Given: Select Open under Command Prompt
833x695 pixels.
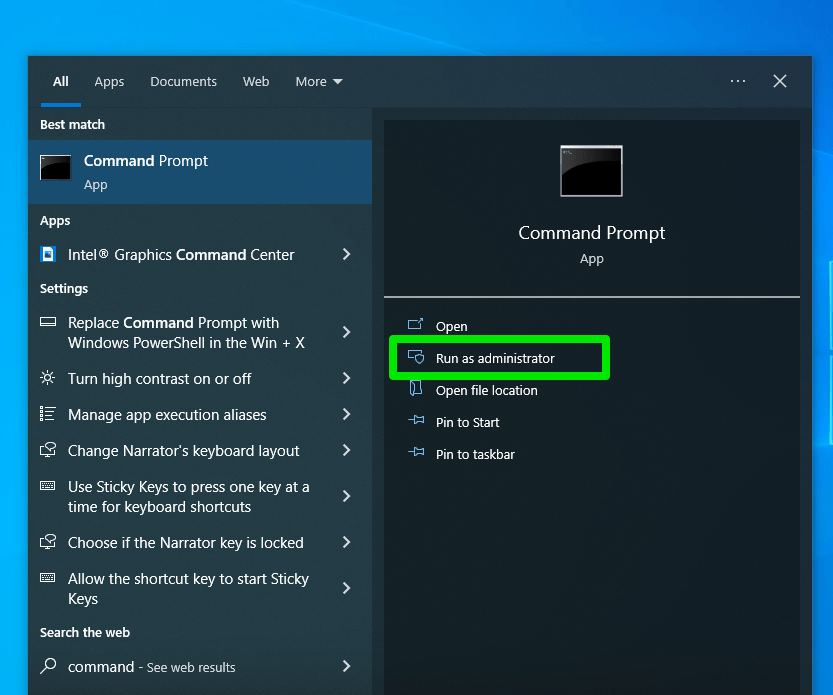Looking at the screenshot, I should 451,326.
